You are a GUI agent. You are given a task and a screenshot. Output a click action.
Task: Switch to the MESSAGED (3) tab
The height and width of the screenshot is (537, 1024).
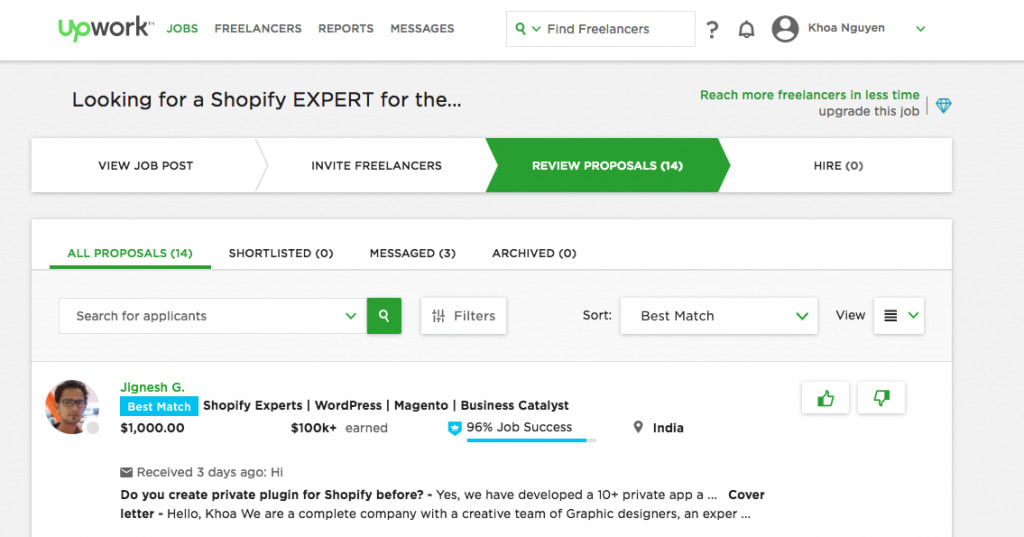coord(413,253)
